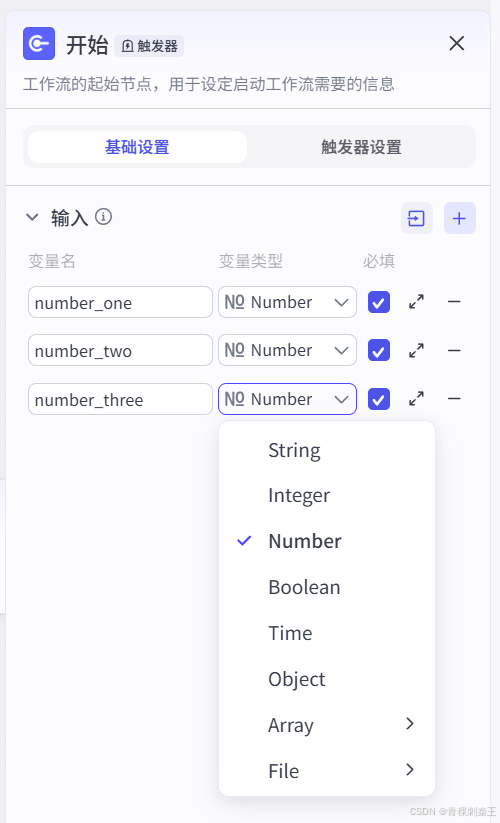
Task: Show info tooltip next to 输入
Action: [103, 216]
